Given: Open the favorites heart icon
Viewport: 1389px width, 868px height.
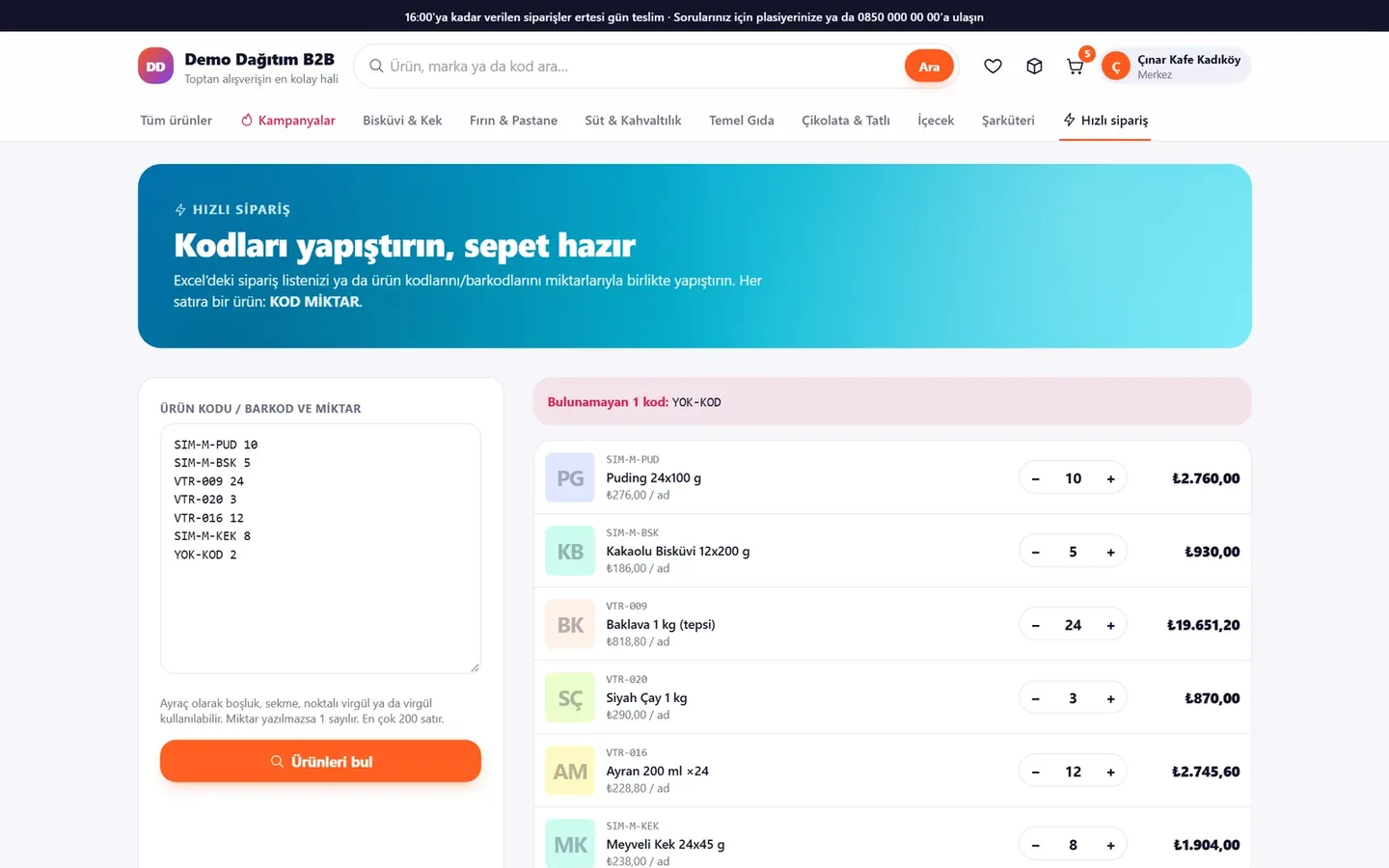Looking at the screenshot, I should [993, 67].
